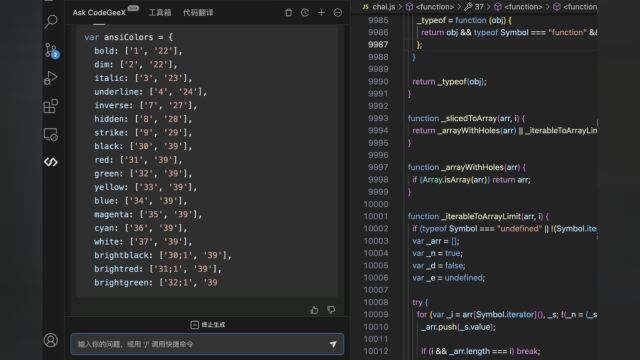This screenshot has width=640, height=360.
Task: Clear chat with the trash icon
Action: tap(289, 13)
